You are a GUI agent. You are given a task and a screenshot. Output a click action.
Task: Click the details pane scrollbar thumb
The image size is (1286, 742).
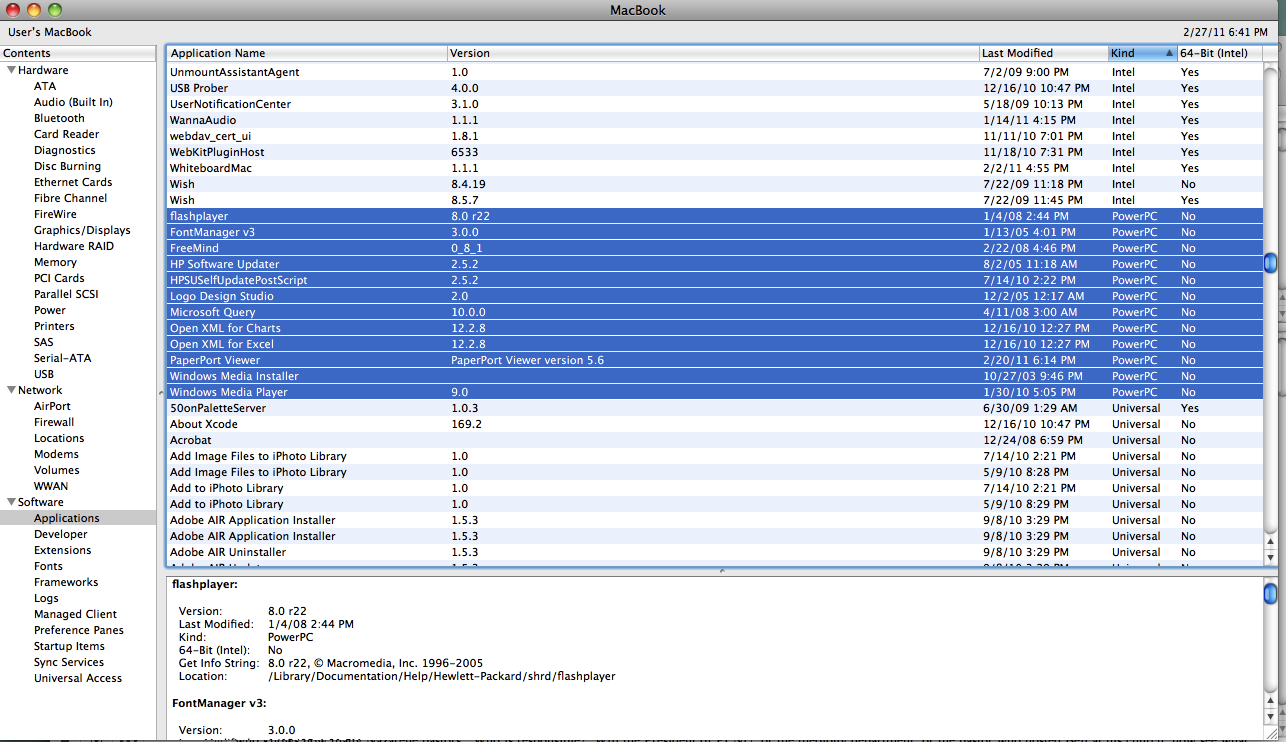click(x=1270, y=593)
